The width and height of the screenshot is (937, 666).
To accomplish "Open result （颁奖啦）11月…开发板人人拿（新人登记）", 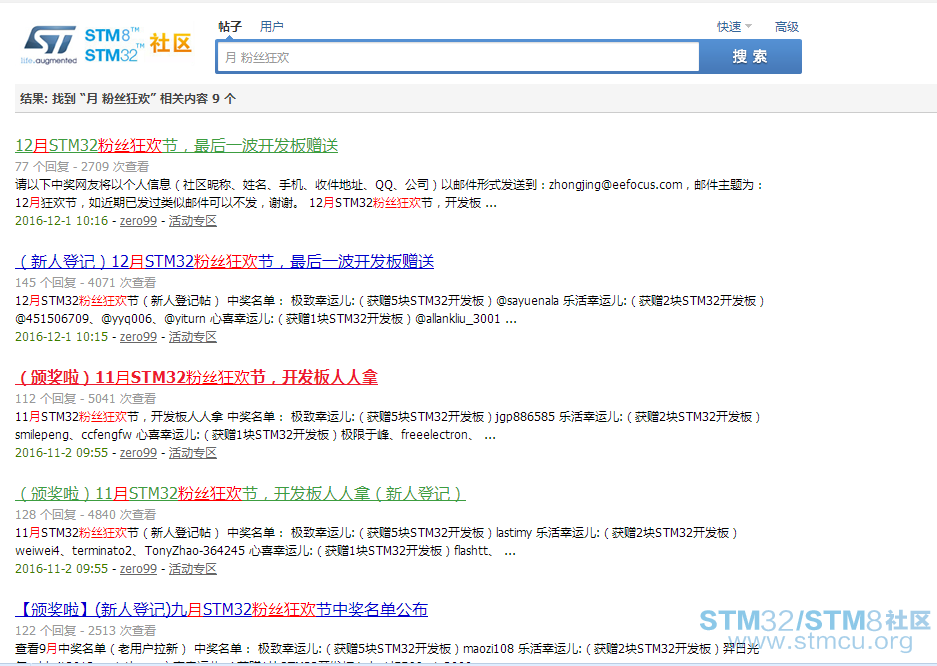I will [x=240, y=493].
